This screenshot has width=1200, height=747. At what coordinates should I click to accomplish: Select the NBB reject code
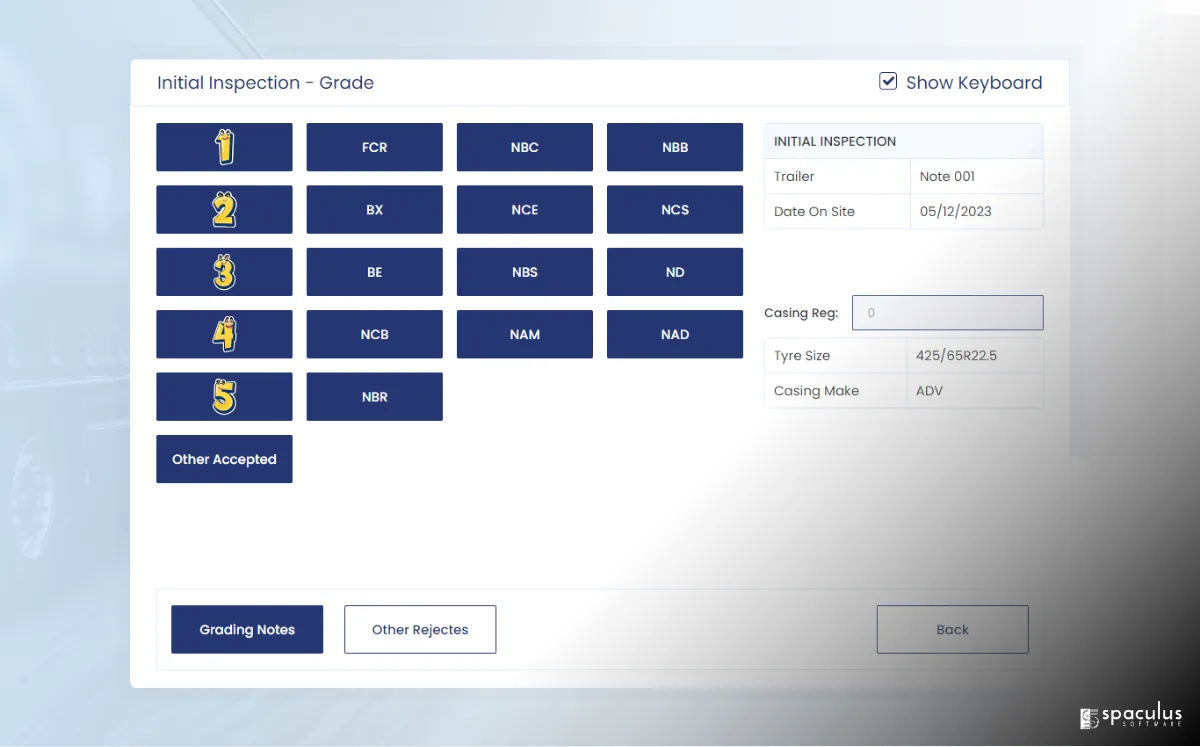point(675,147)
